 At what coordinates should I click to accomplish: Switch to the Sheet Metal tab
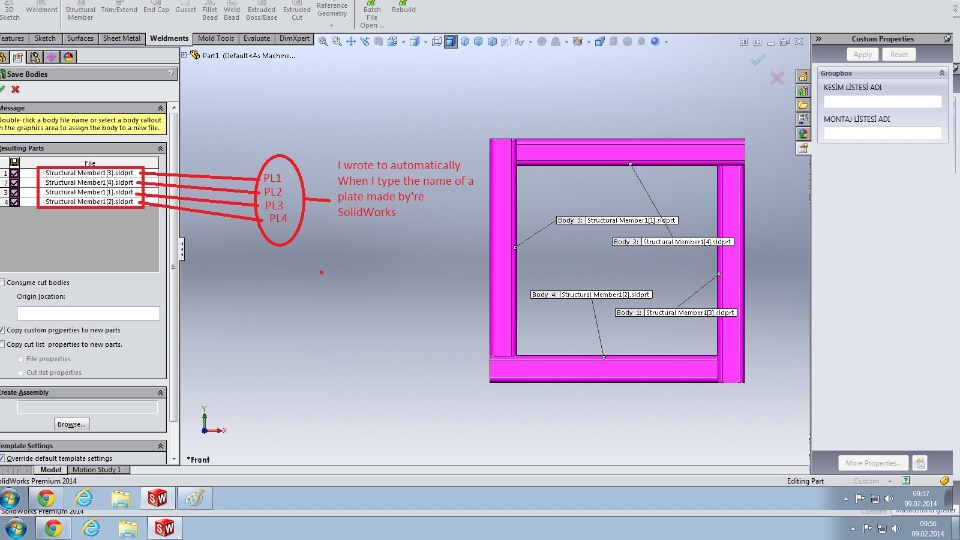[x=121, y=38]
